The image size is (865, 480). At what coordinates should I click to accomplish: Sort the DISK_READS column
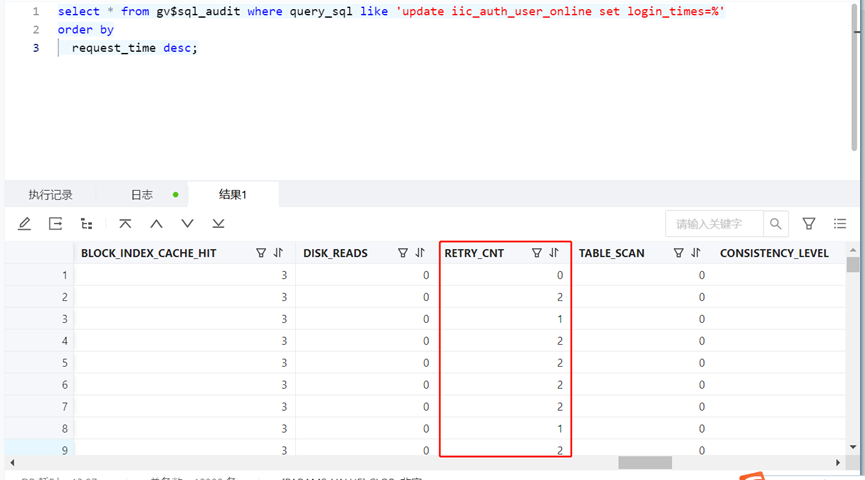click(x=420, y=253)
